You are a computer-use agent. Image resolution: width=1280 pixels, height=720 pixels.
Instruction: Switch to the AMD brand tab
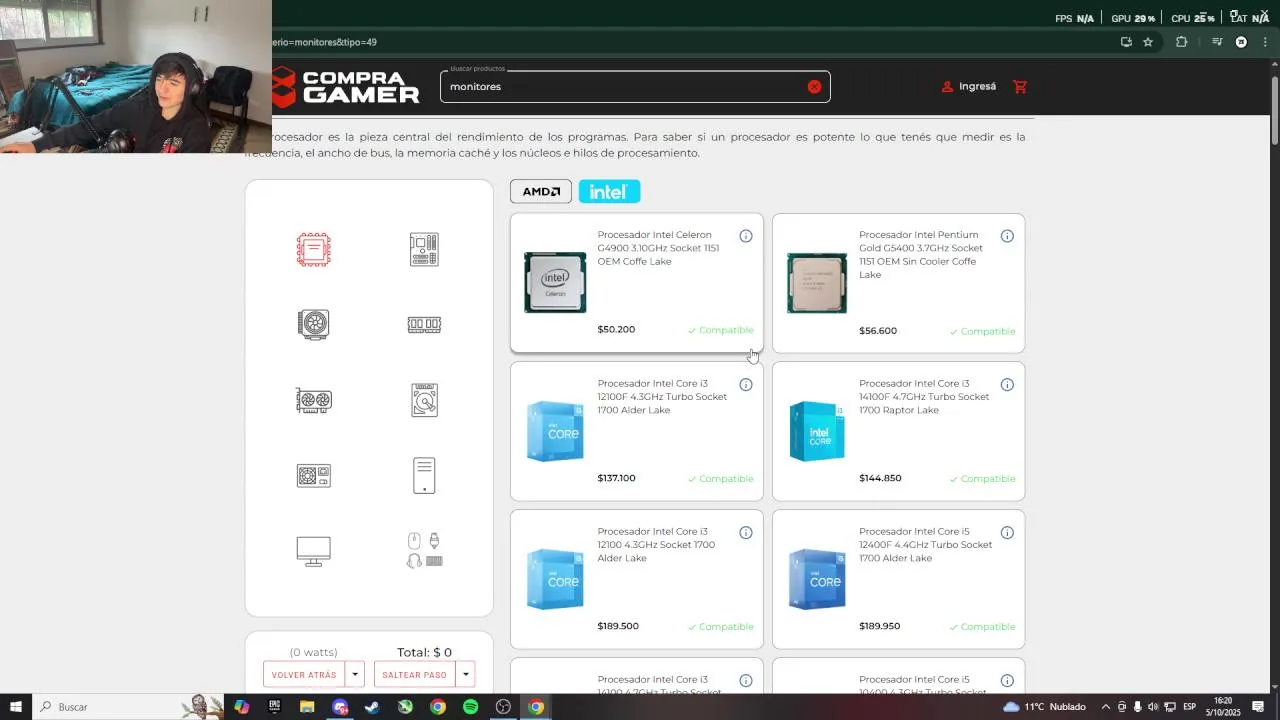(541, 191)
